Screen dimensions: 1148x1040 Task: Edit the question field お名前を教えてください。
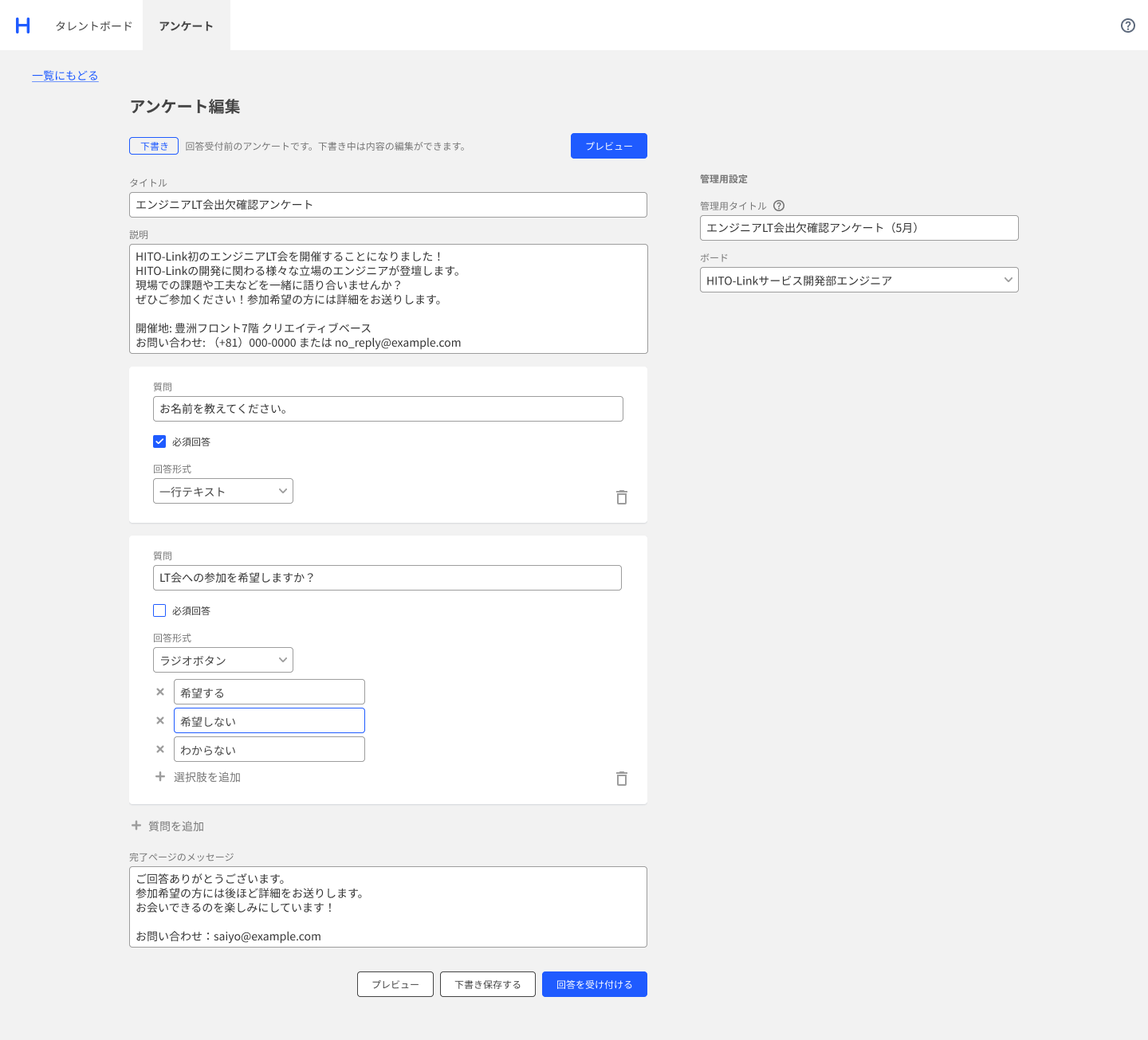tap(388, 409)
